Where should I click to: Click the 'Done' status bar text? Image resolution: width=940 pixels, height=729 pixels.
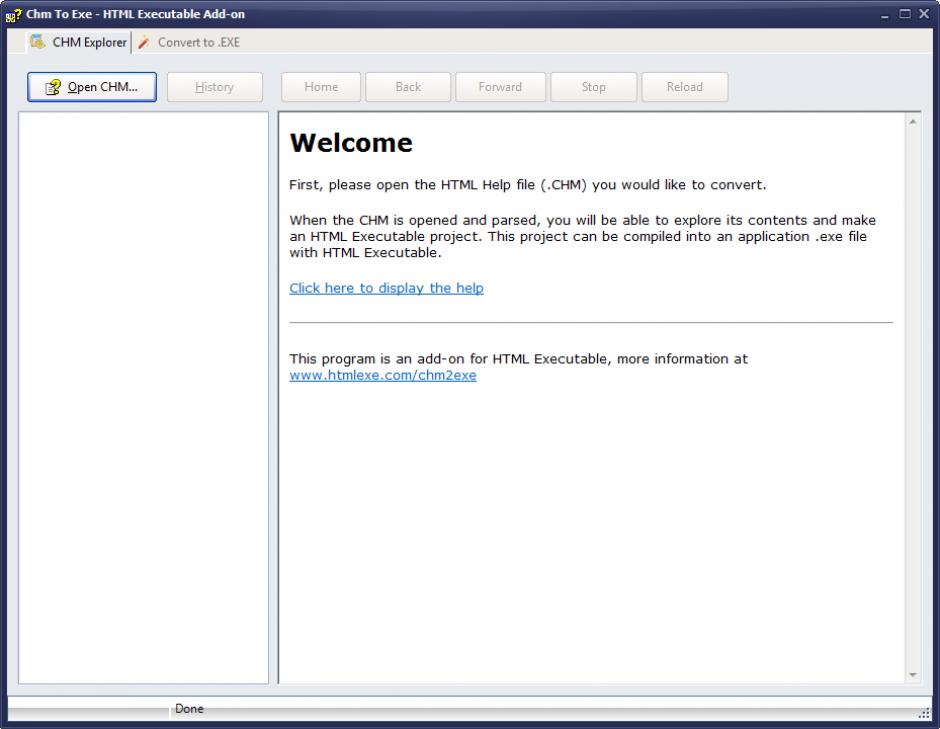point(189,709)
